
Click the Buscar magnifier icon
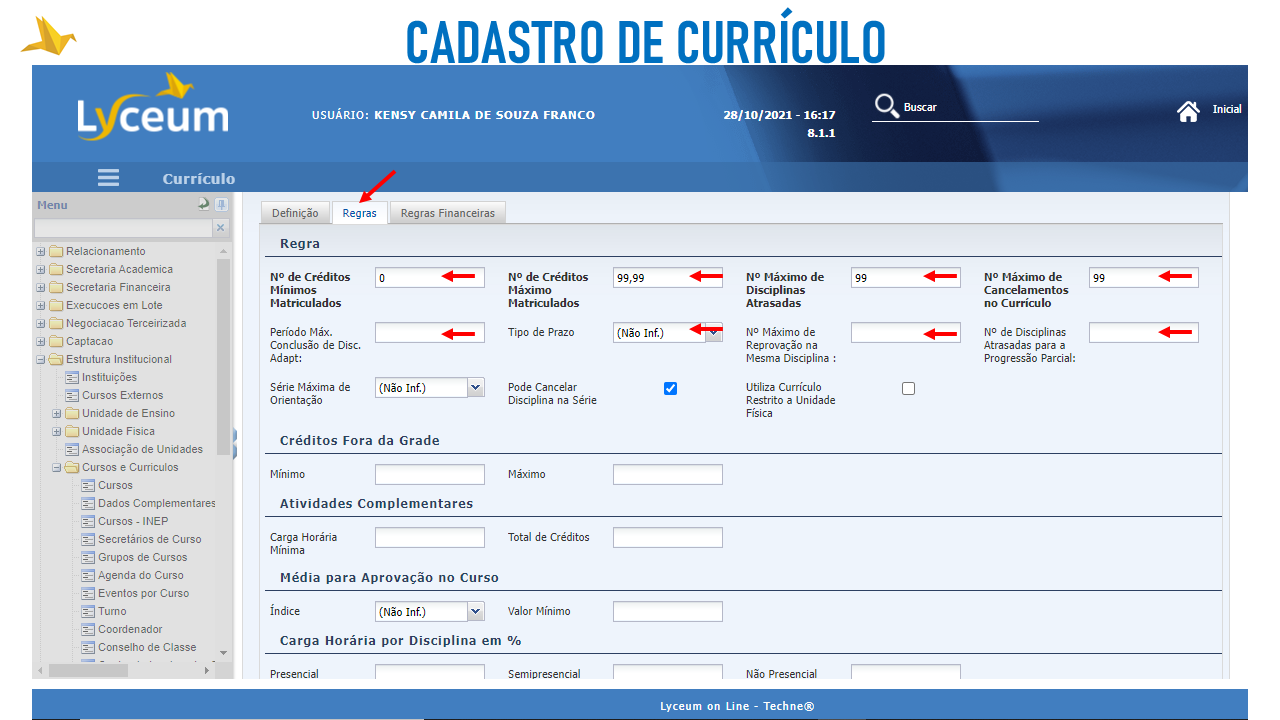click(886, 107)
